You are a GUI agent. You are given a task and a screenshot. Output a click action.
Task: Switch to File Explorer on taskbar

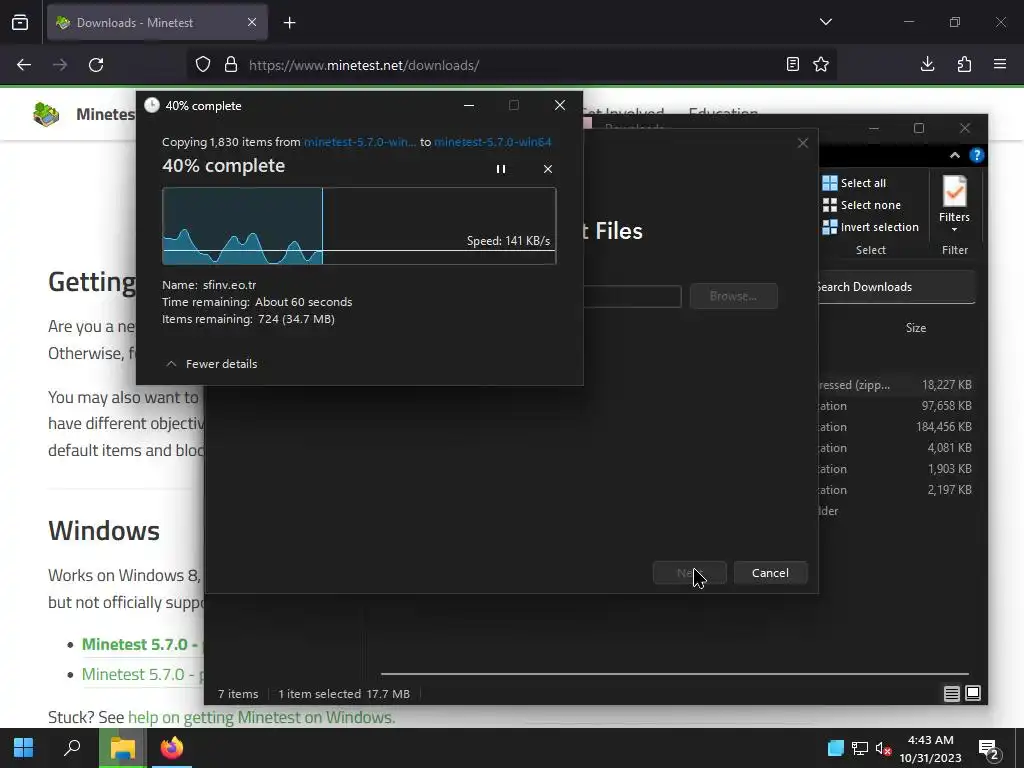tap(122, 748)
